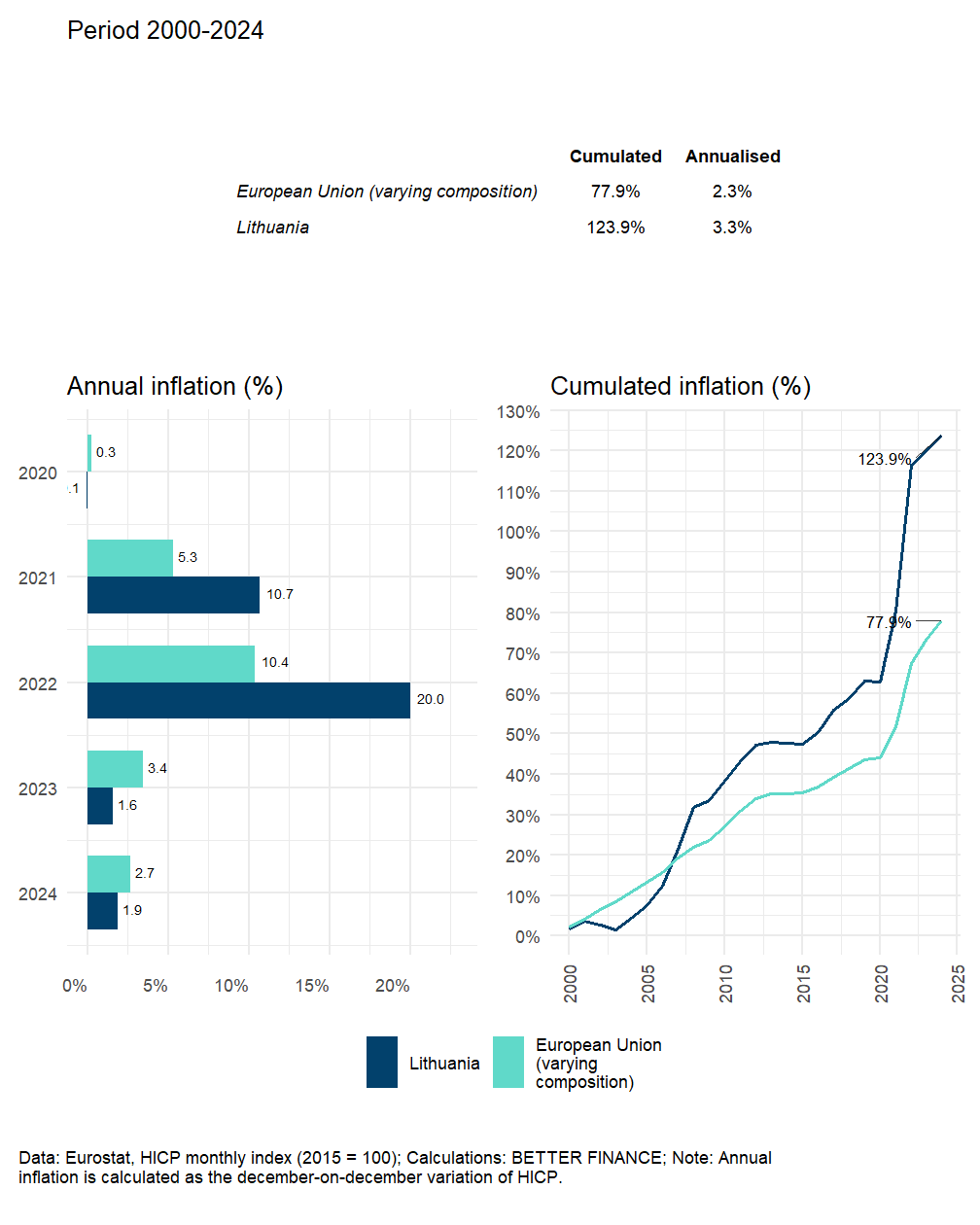This screenshot has height=1225, width=980.
Task: Select the 2023 European Union bar labeled 3.4
Action: (x=115, y=769)
